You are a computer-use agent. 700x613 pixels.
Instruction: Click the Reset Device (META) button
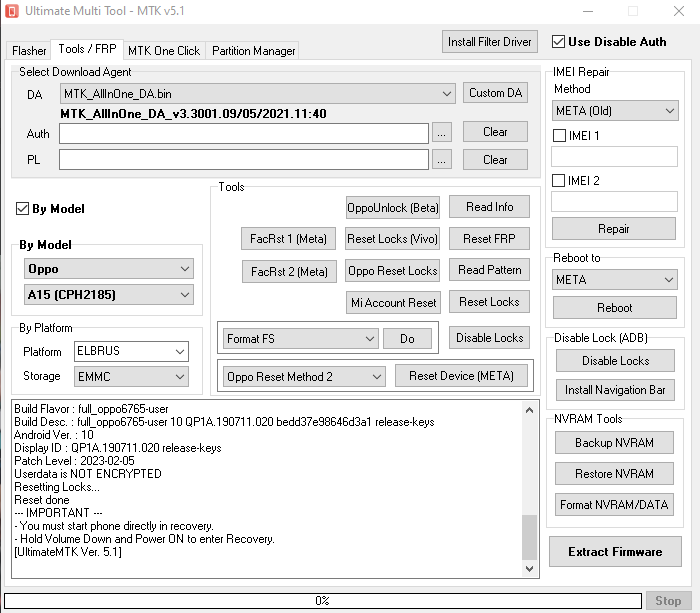[x=461, y=376]
